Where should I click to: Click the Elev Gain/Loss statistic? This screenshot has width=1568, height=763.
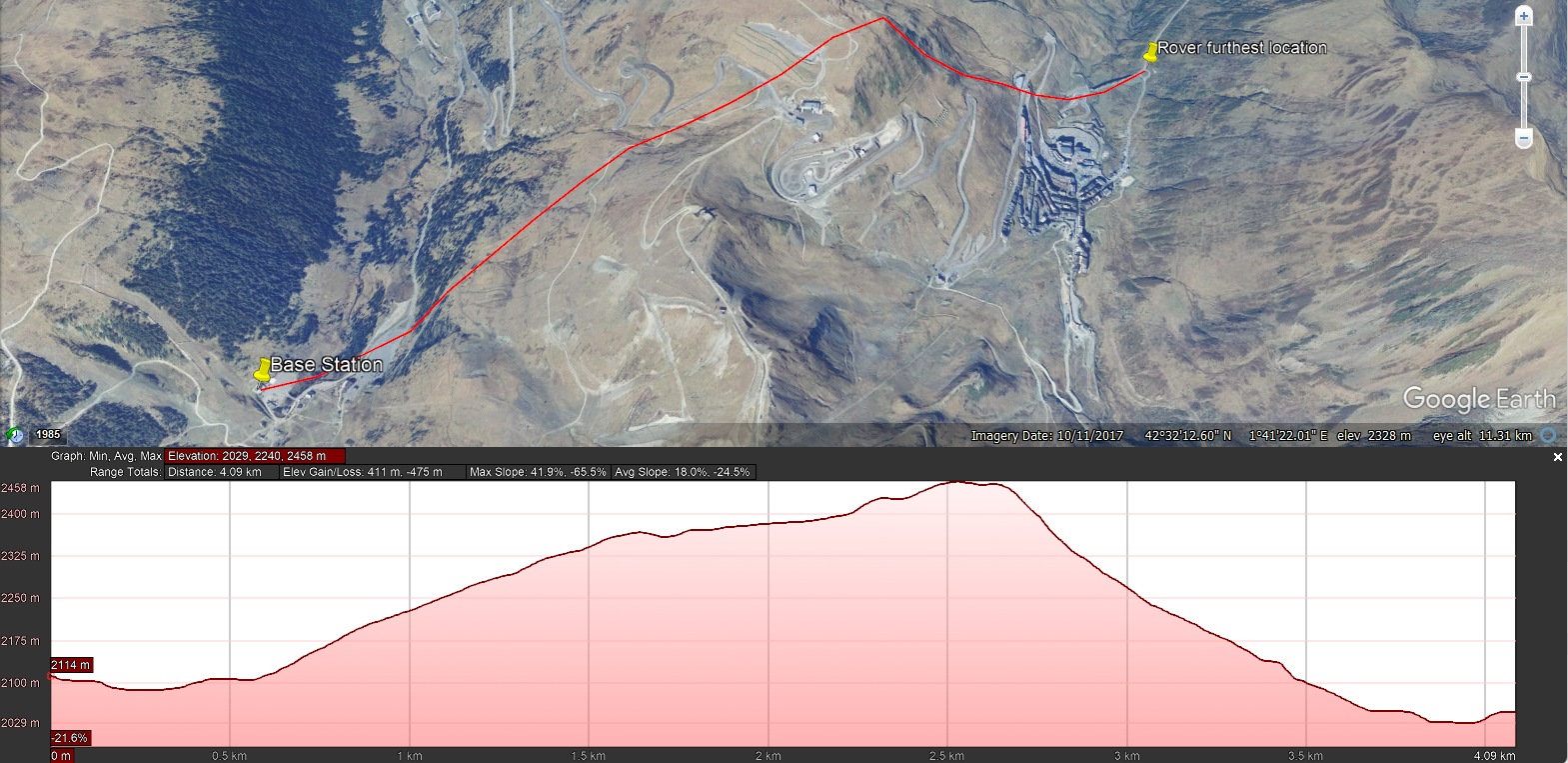click(x=371, y=472)
